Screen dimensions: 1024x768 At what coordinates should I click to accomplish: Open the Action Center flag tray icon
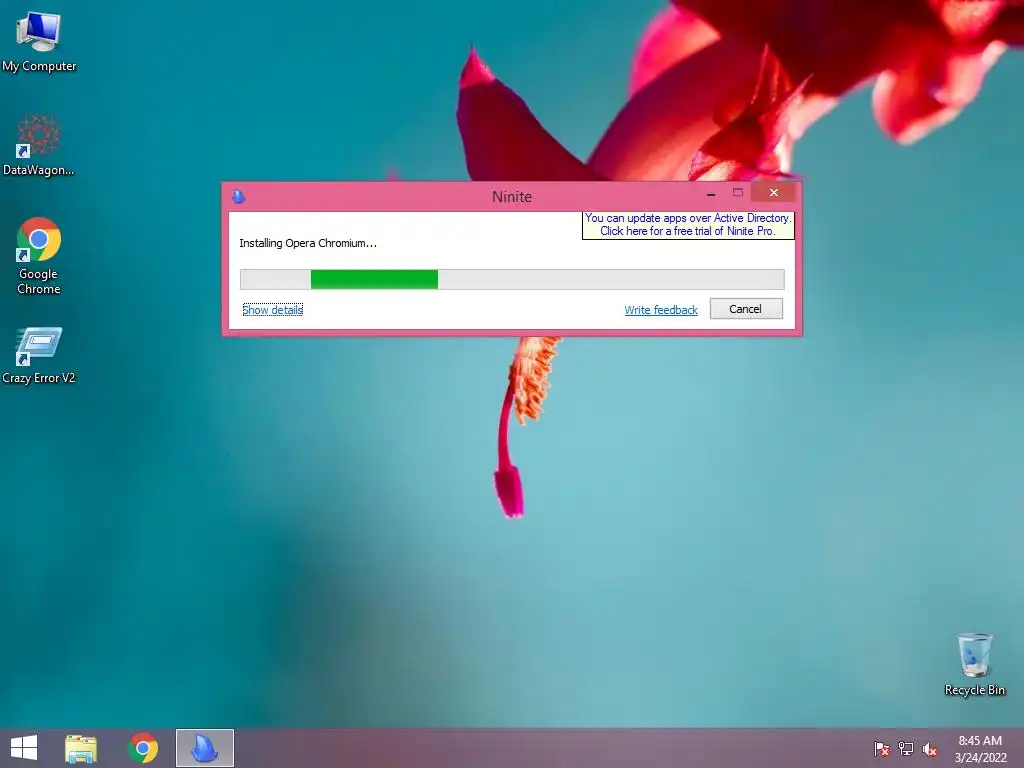[882, 749]
